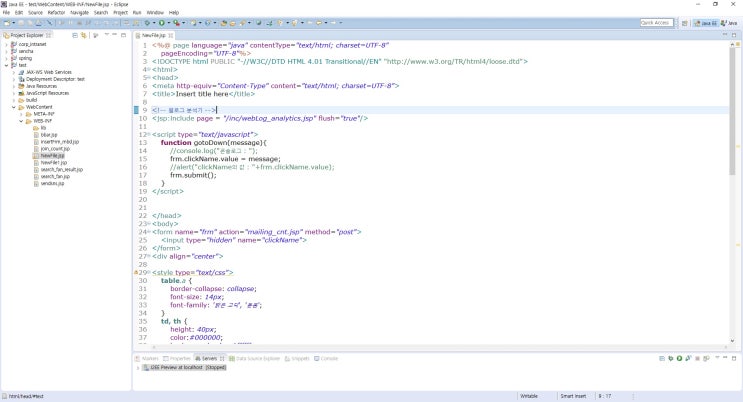Click the New file toolbar icon
The image size is (743, 402).
point(7,22)
